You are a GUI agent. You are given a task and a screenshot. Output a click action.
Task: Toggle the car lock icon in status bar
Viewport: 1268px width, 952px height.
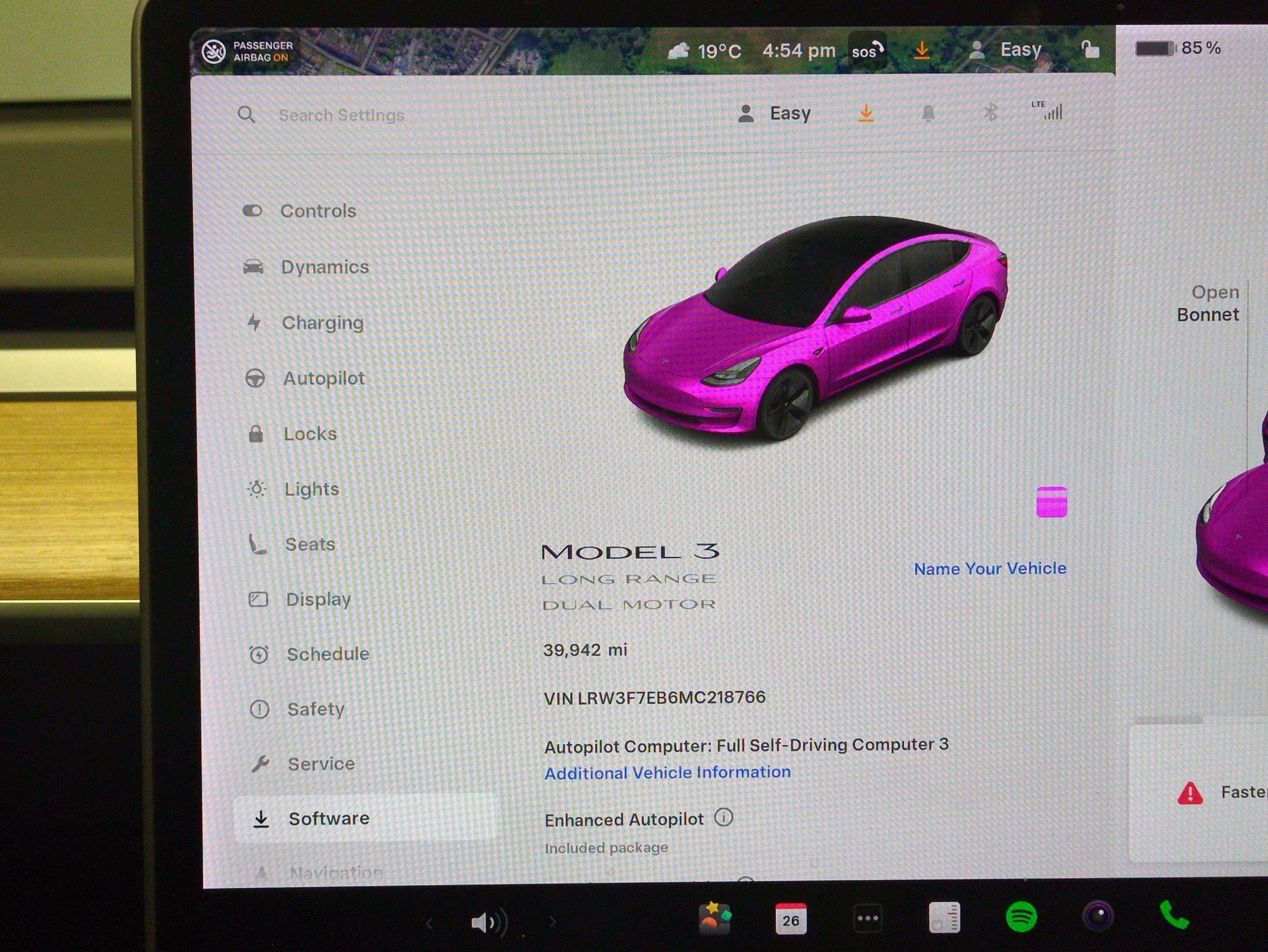pos(1090,48)
